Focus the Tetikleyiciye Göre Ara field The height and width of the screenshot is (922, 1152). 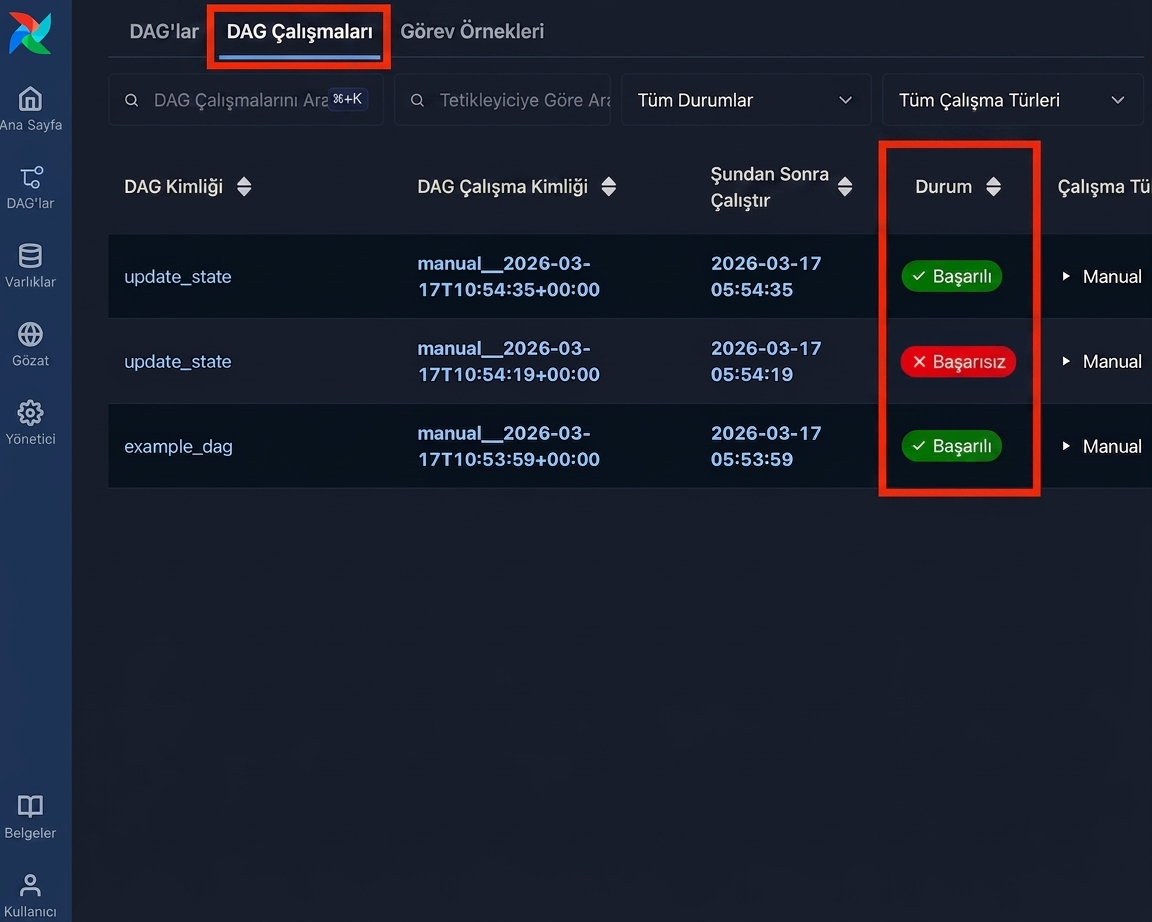[503, 100]
